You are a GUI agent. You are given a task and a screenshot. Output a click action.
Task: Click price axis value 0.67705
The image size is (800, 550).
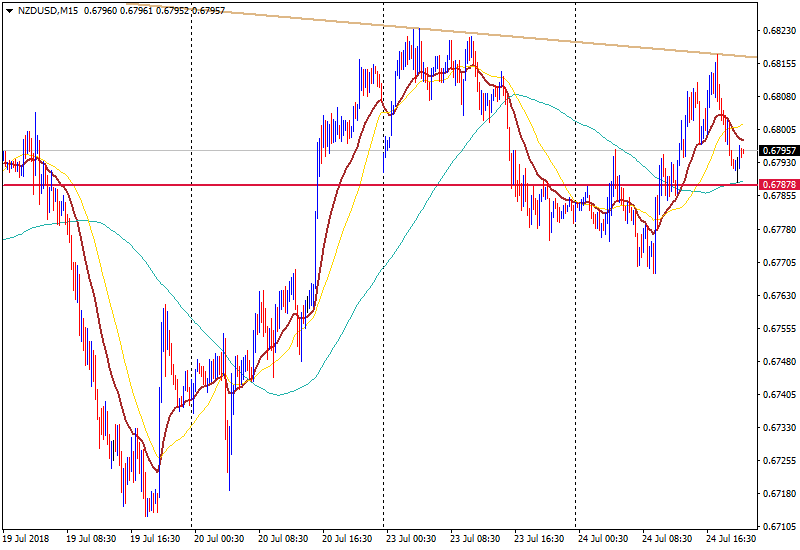click(779, 263)
